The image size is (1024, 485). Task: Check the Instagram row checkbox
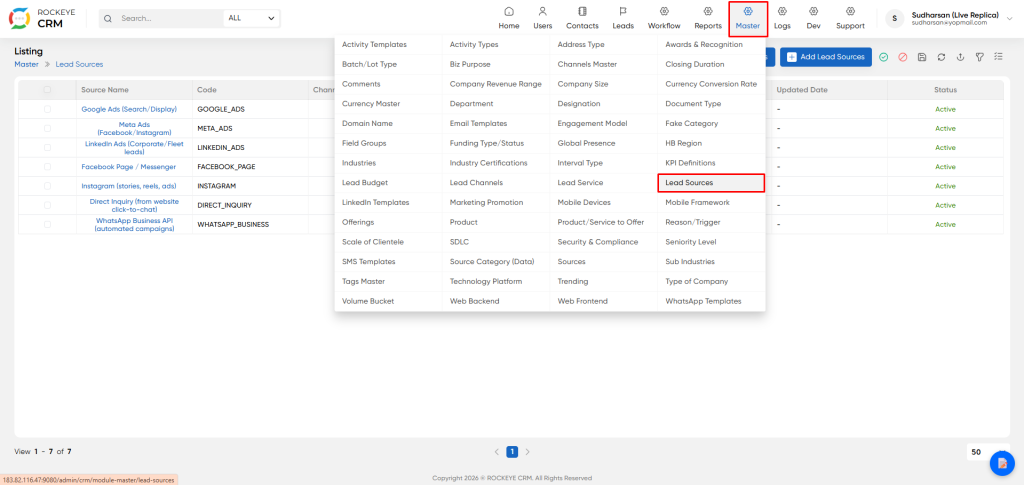point(47,185)
